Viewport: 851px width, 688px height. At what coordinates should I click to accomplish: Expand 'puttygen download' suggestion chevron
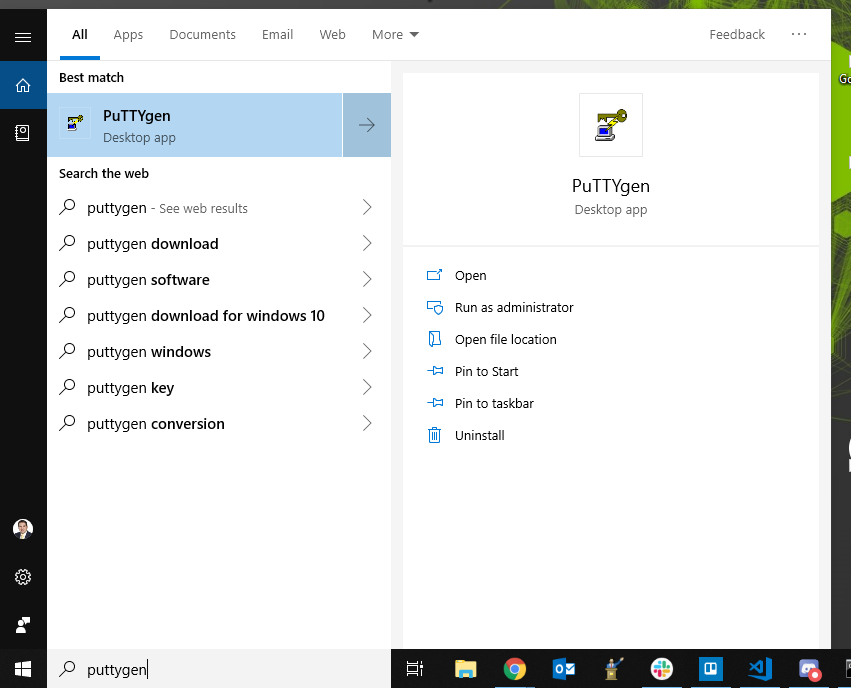tap(367, 243)
